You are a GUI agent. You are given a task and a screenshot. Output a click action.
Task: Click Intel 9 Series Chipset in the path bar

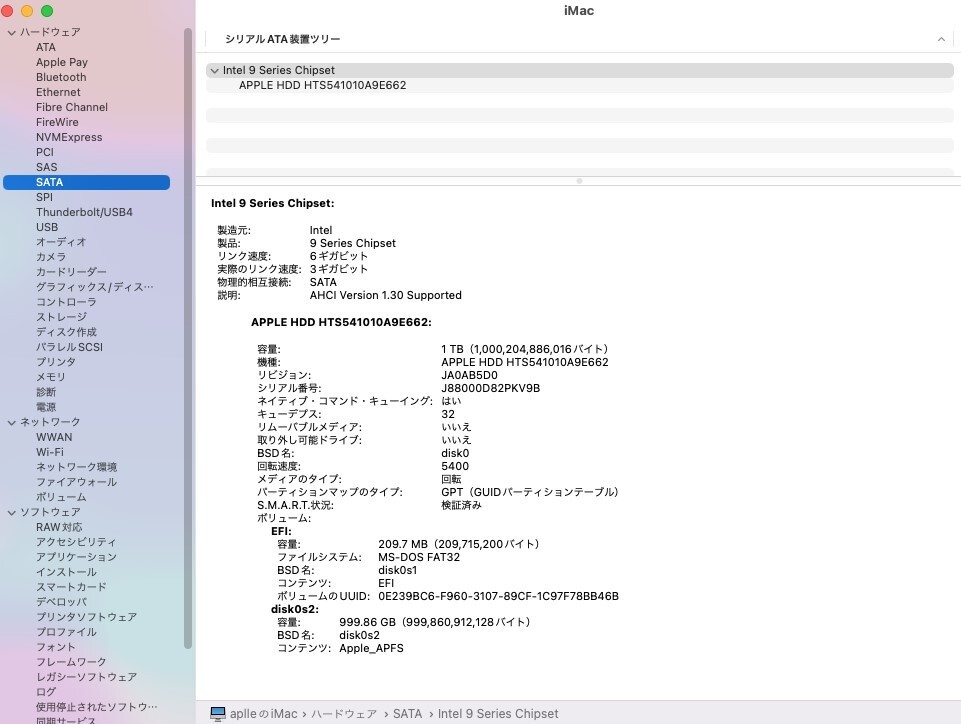tap(498, 714)
